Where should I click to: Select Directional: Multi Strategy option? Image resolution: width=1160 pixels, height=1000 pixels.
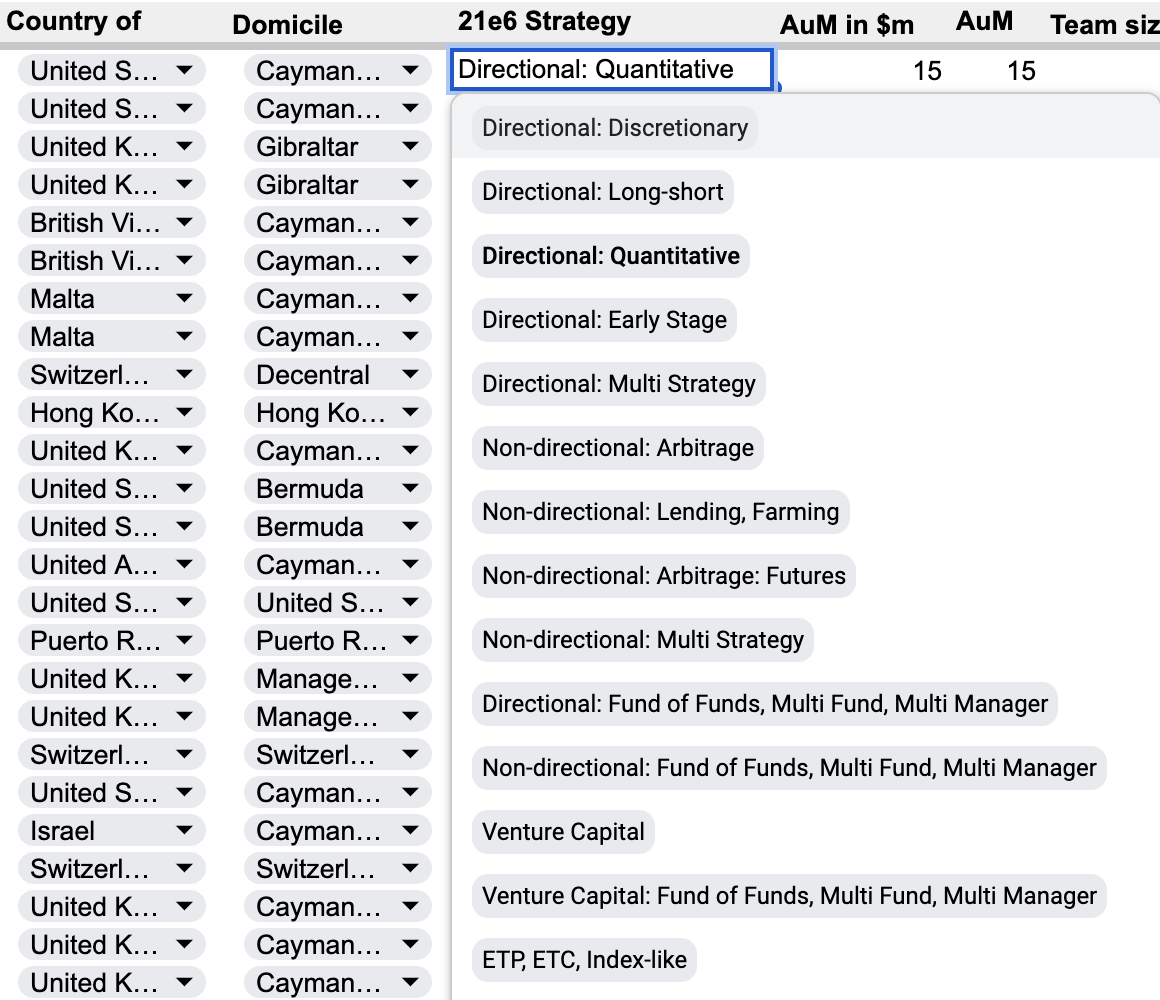pyautogui.click(x=618, y=384)
